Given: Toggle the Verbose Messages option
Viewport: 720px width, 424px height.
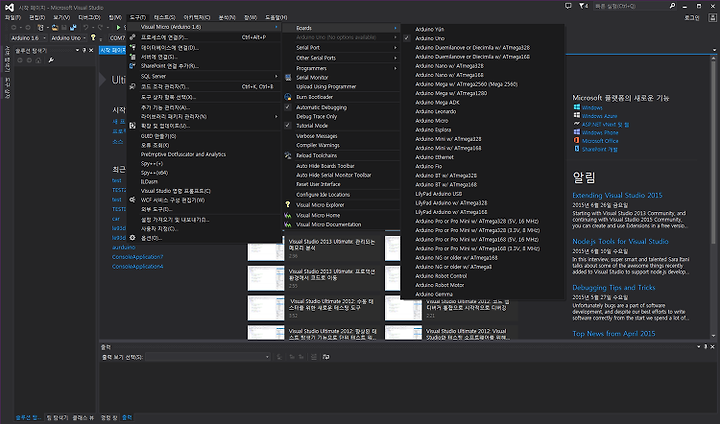Looking at the screenshot, I should pos(341,136).
